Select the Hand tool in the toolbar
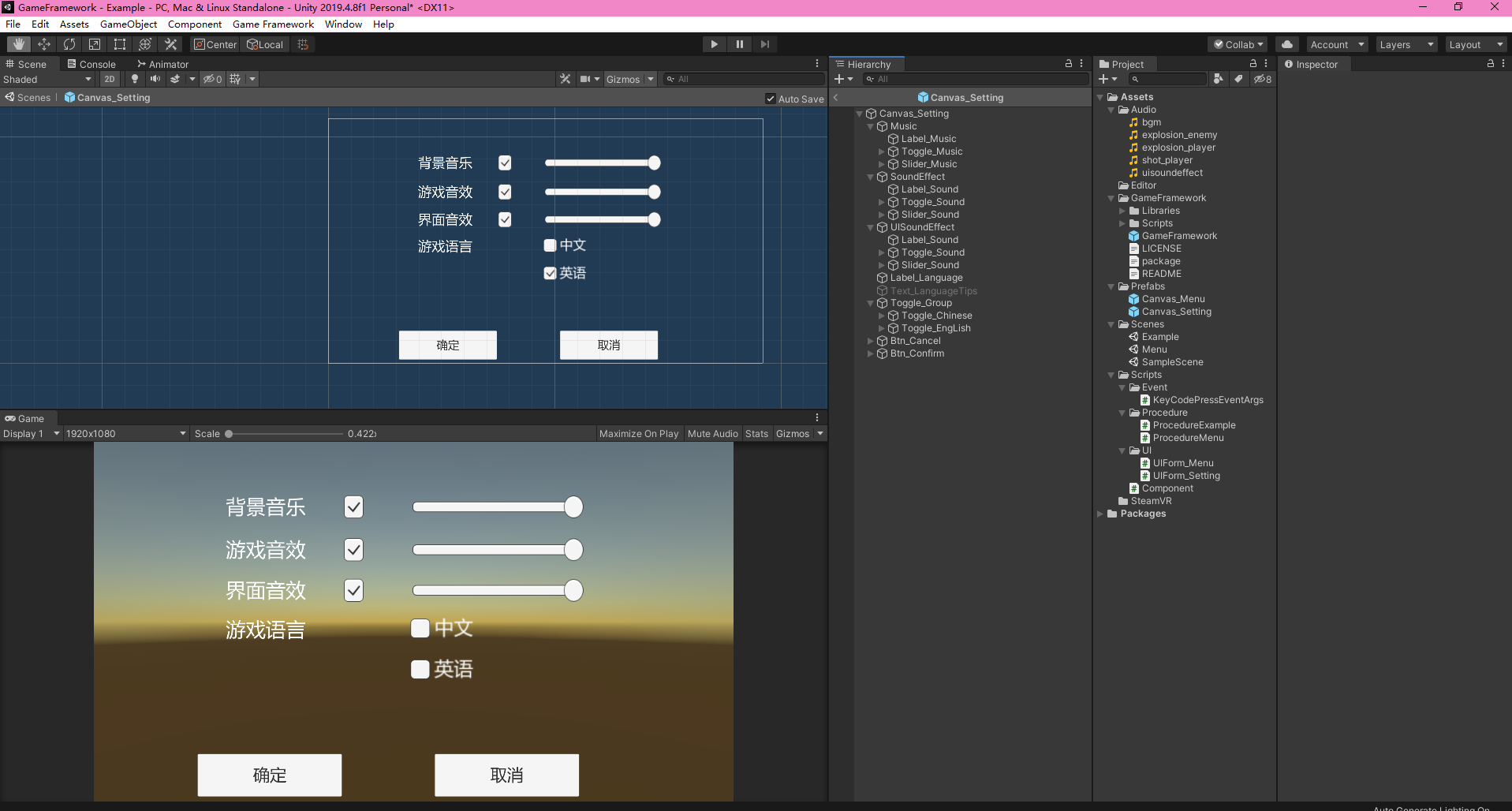This screenshot has width=1512, height=811. point(17,43)
